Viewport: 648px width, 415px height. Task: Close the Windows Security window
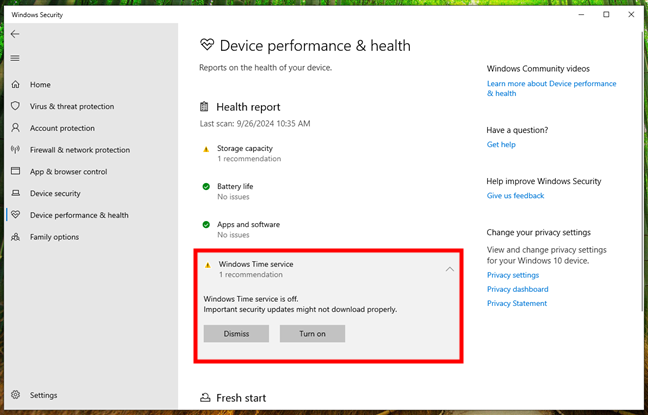pos(631,14)
